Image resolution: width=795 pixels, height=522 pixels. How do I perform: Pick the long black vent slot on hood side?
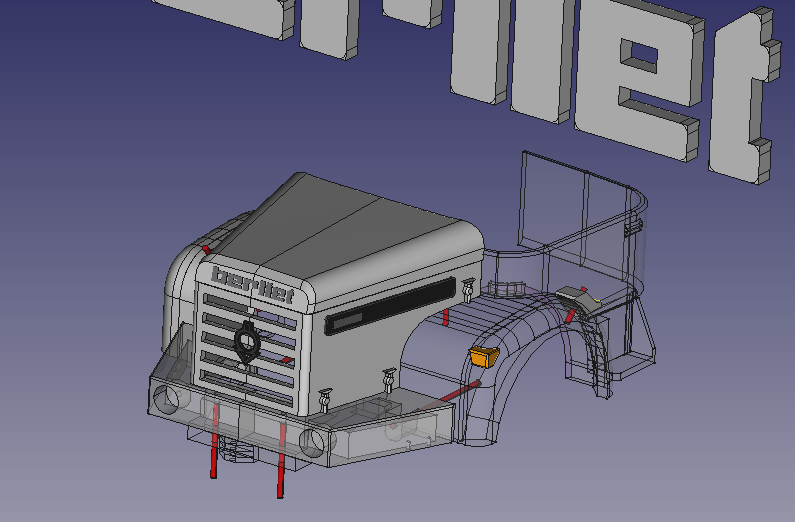coord(389,306)
